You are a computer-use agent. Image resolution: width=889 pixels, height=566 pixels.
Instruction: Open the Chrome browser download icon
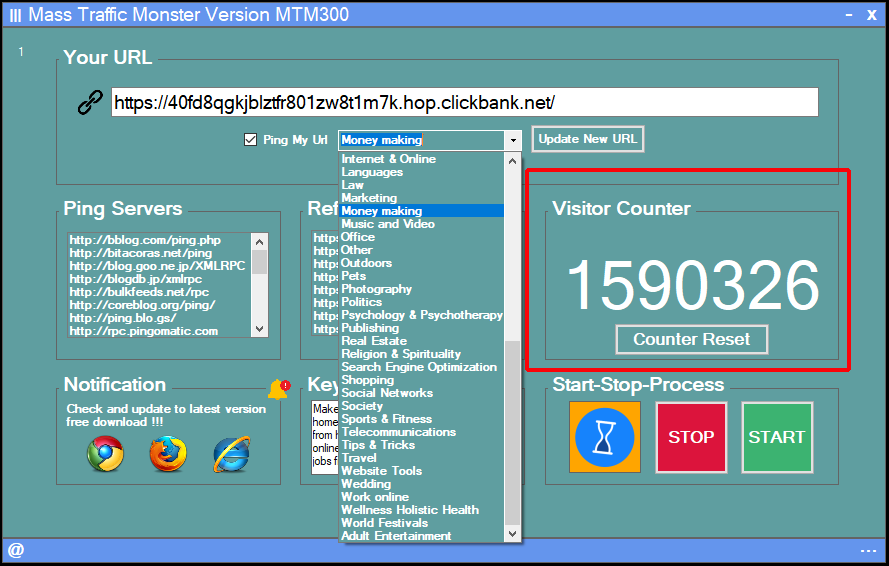(x=105, y=454)
